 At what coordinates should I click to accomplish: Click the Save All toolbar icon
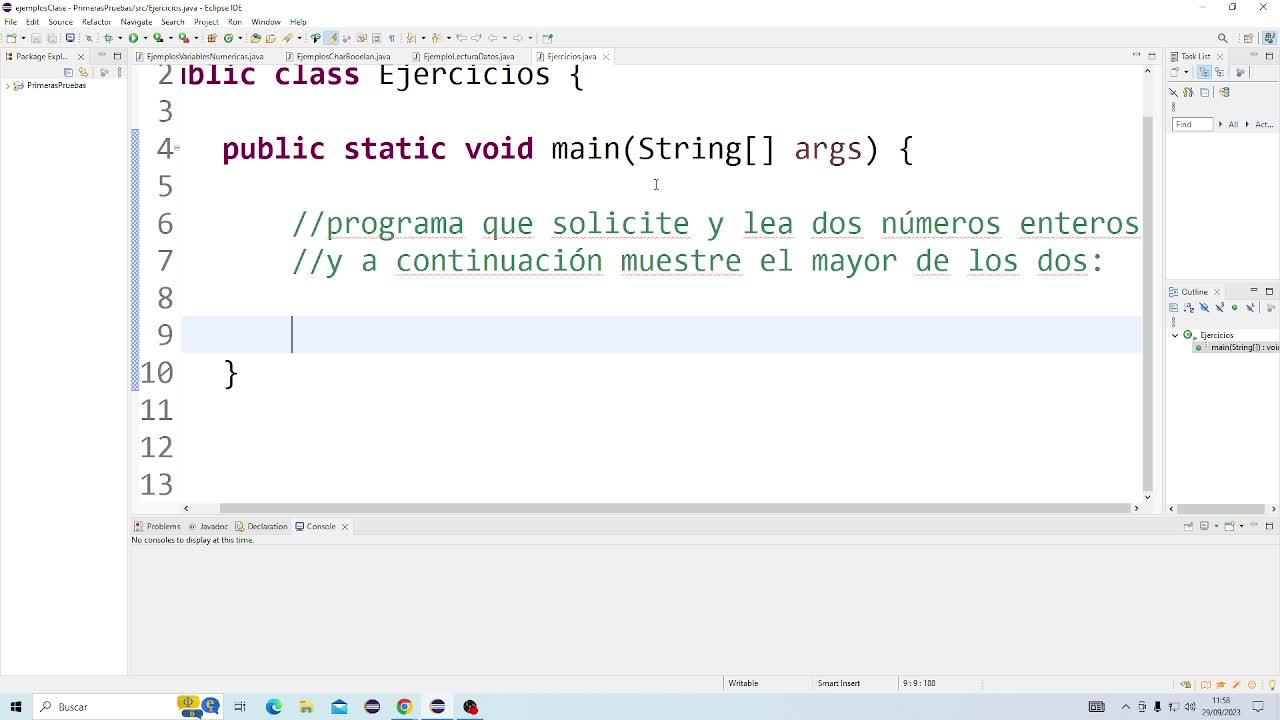point(52,38)
